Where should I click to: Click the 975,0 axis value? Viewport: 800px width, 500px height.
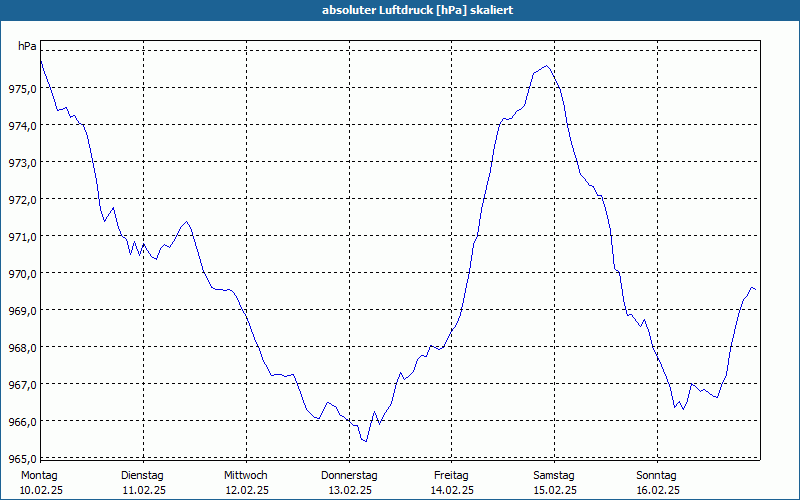click(x=22, y=89)
